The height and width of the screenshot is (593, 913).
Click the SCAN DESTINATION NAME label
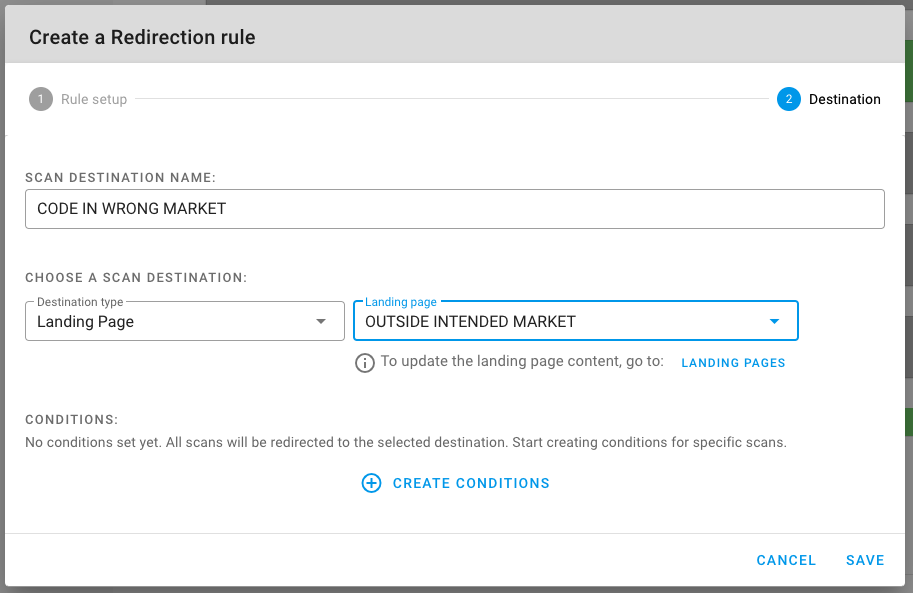[x=121, y=178]
